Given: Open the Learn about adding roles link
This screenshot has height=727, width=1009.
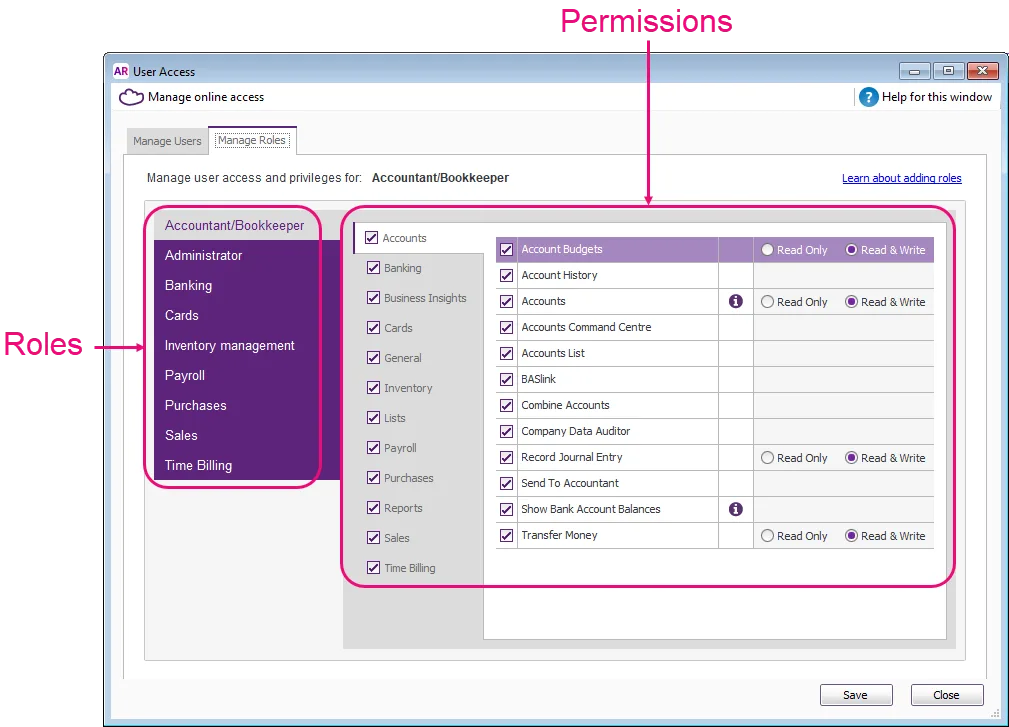Looking at the screenshot, I should point(902,178).
